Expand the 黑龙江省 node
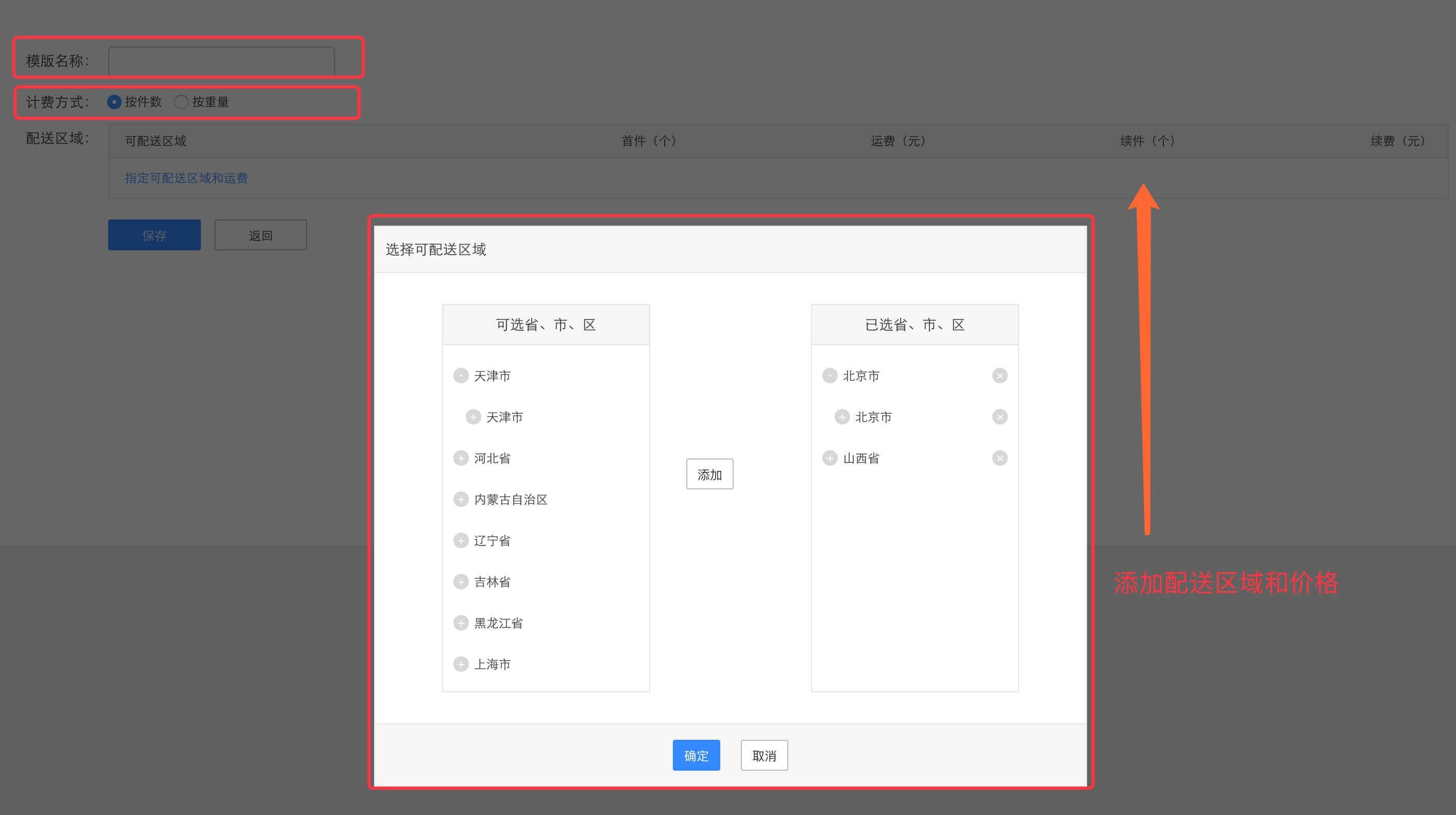This screenshot has width=1456, height=815. click(x=461, y=623)
